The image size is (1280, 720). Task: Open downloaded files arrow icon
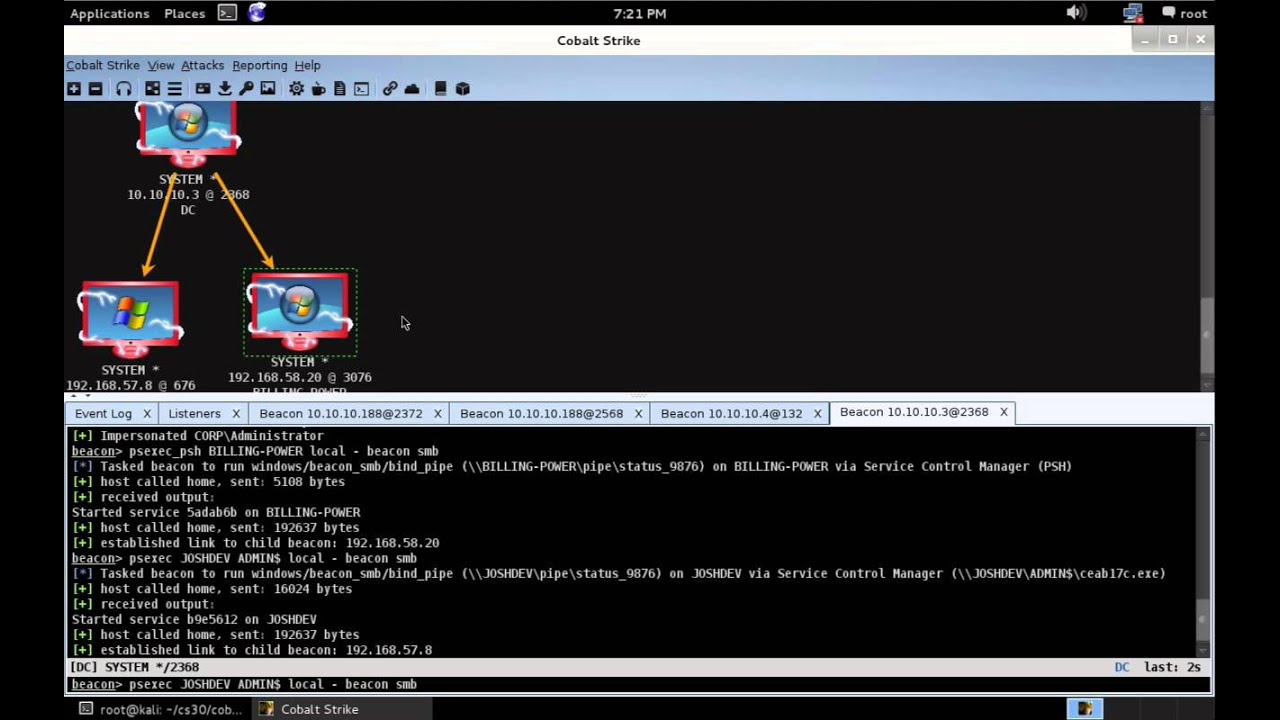point(225,89)
